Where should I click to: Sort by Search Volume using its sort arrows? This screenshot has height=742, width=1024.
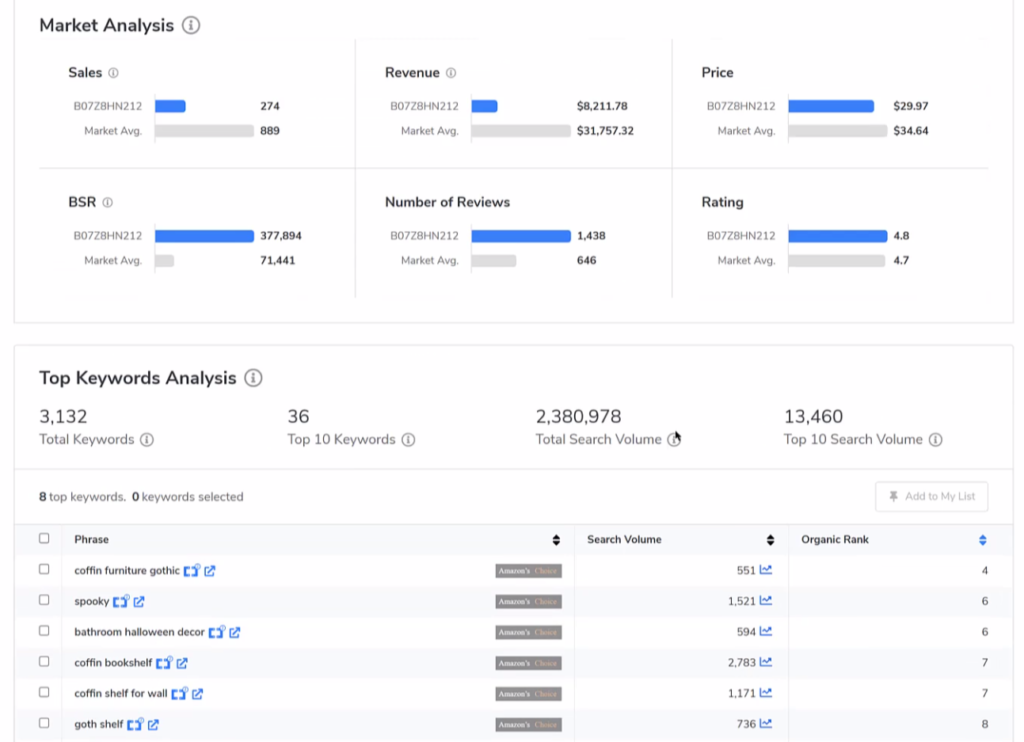[770, 540]
